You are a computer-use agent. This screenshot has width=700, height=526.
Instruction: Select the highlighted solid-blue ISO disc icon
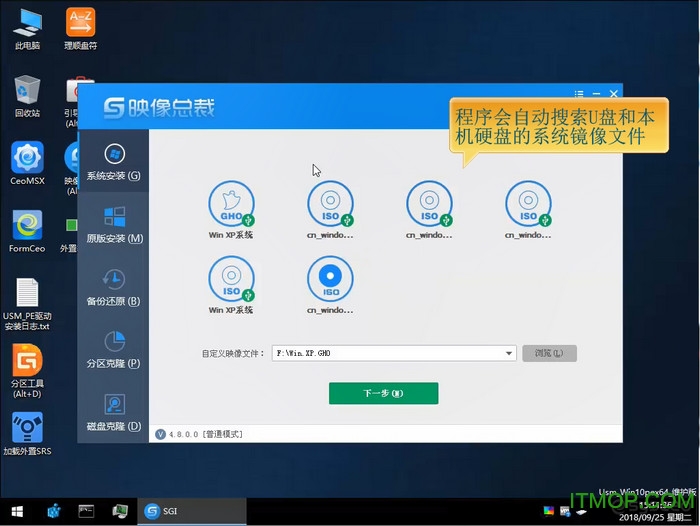(x=329, y=279)
